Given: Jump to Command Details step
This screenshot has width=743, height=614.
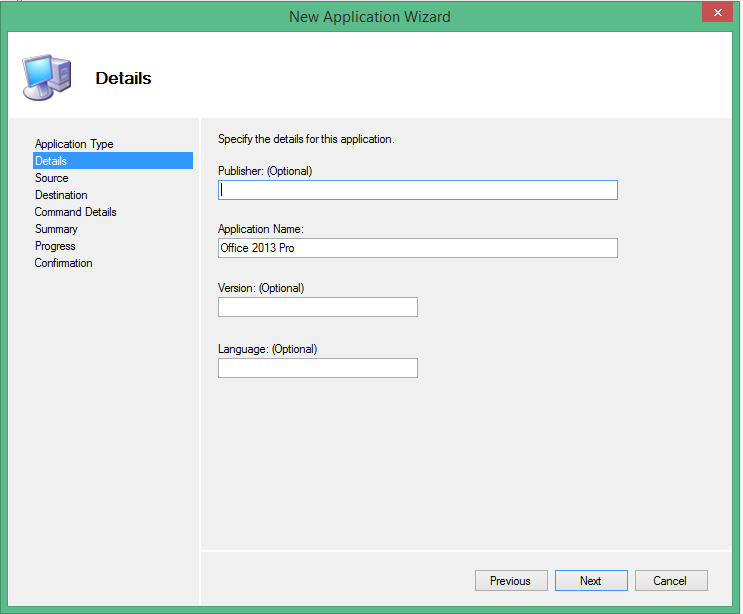Looking at the screenshot, I should [x=76, y=212].
